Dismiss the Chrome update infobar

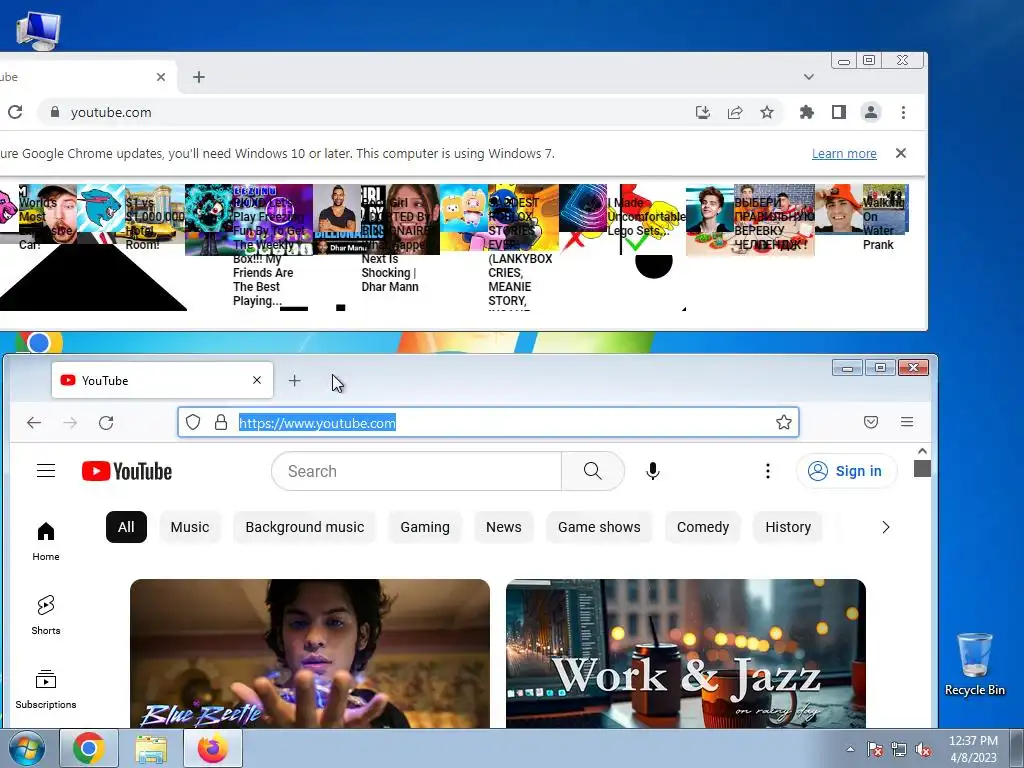tap(901, 153)
